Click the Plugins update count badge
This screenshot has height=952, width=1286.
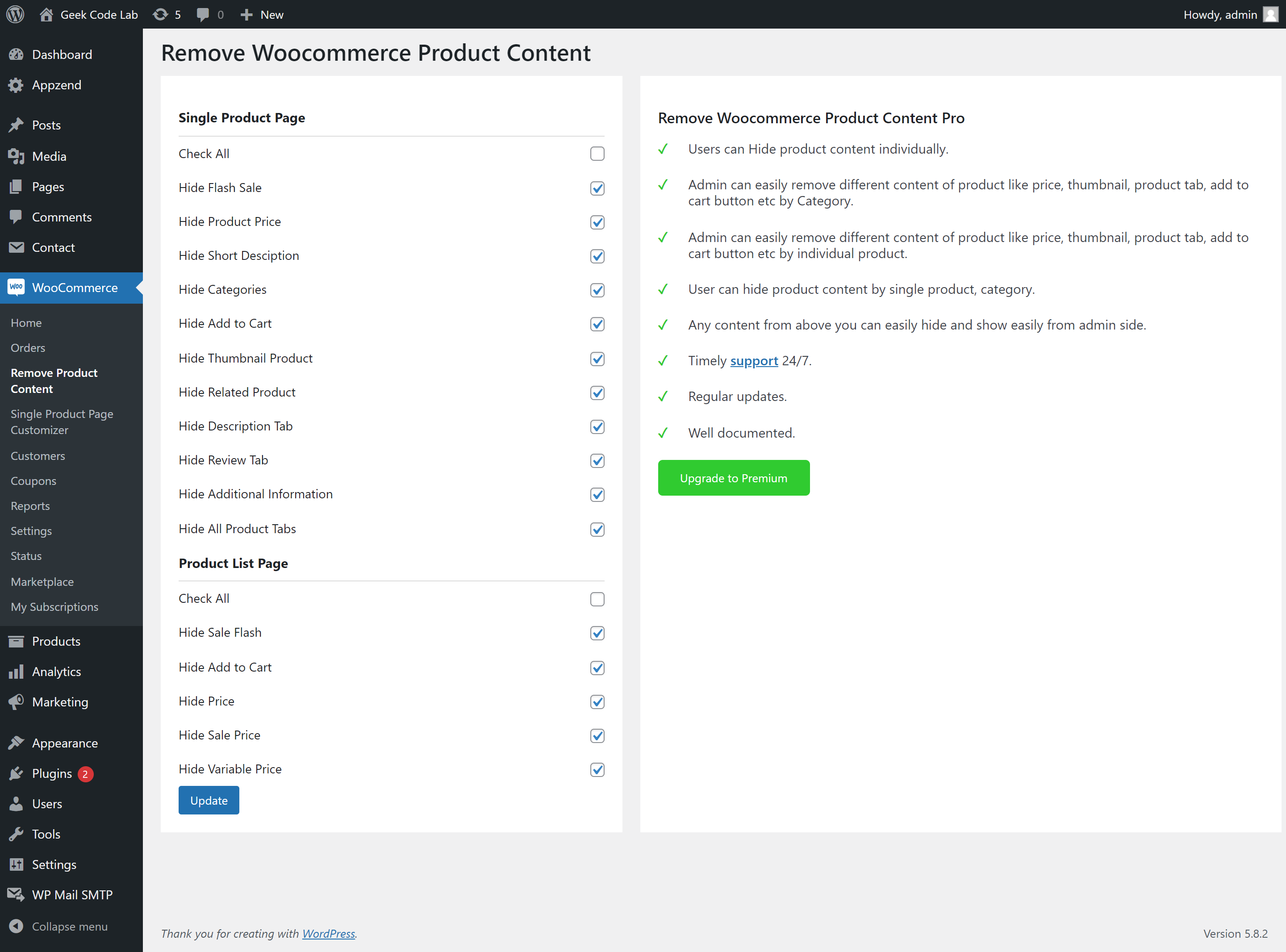click(85, 774)
